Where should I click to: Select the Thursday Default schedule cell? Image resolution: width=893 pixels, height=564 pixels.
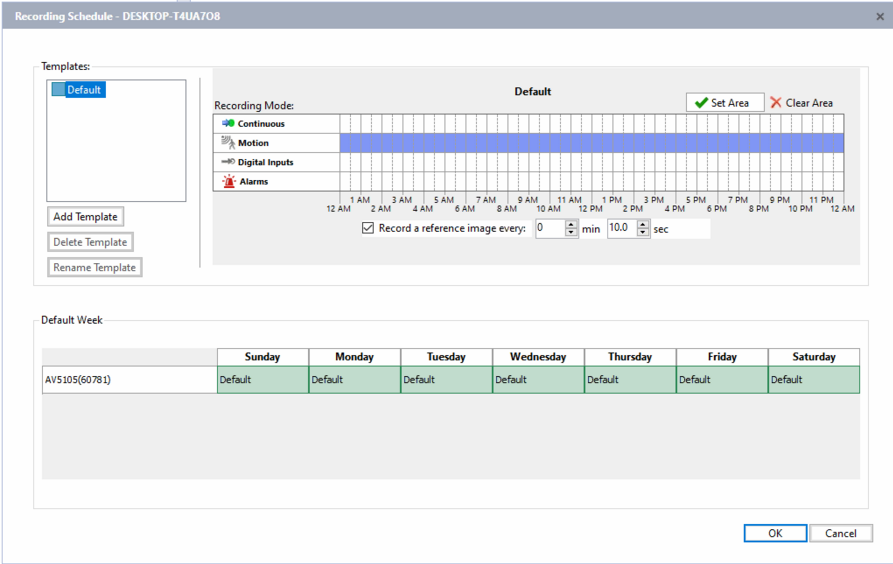click(x=630, y=380)
